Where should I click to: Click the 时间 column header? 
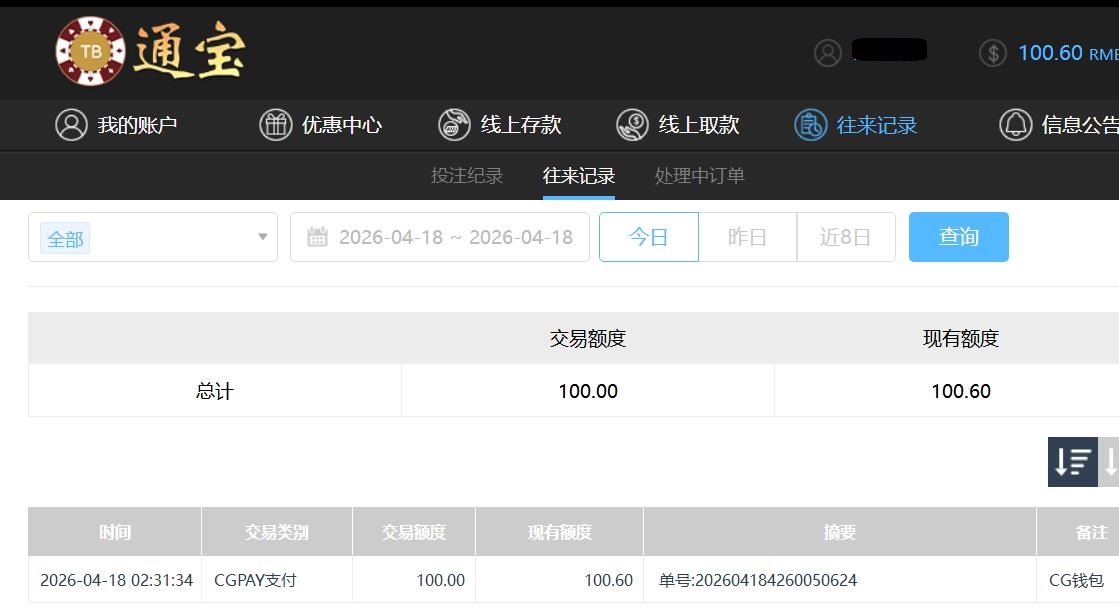pos(115,532)
